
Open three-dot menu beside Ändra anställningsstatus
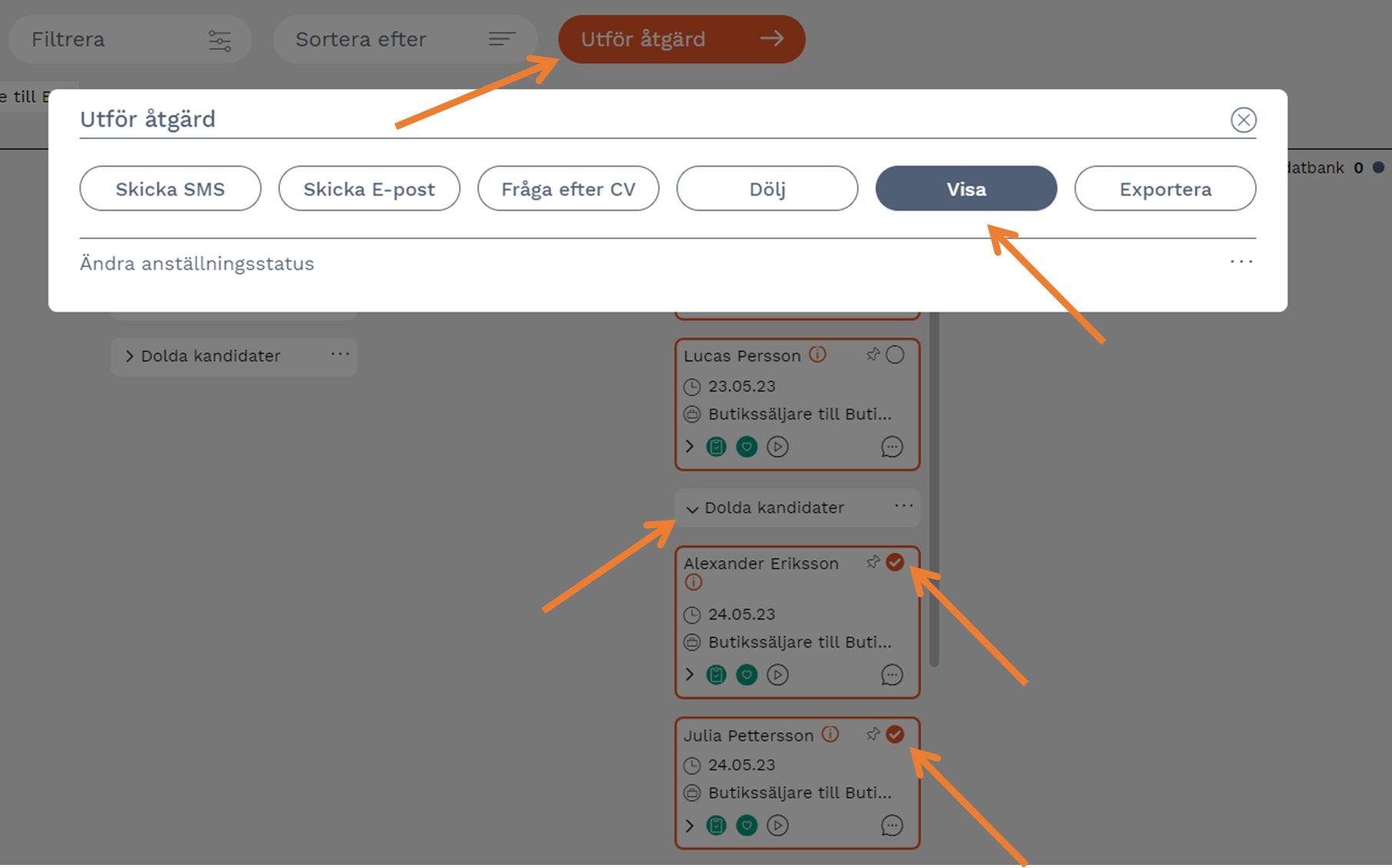tap(1240, 262)
